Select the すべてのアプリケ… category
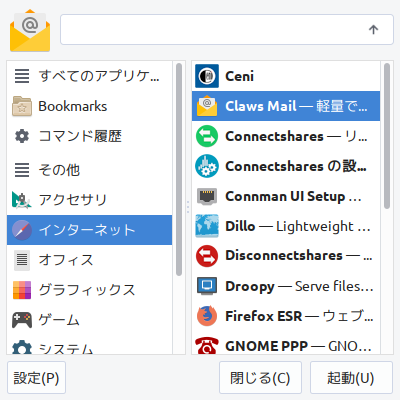The image size is (400, 400). point(89,76)
